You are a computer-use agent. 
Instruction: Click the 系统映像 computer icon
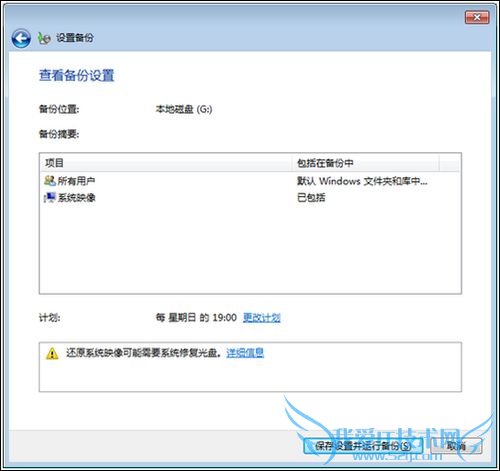(50, 198)
